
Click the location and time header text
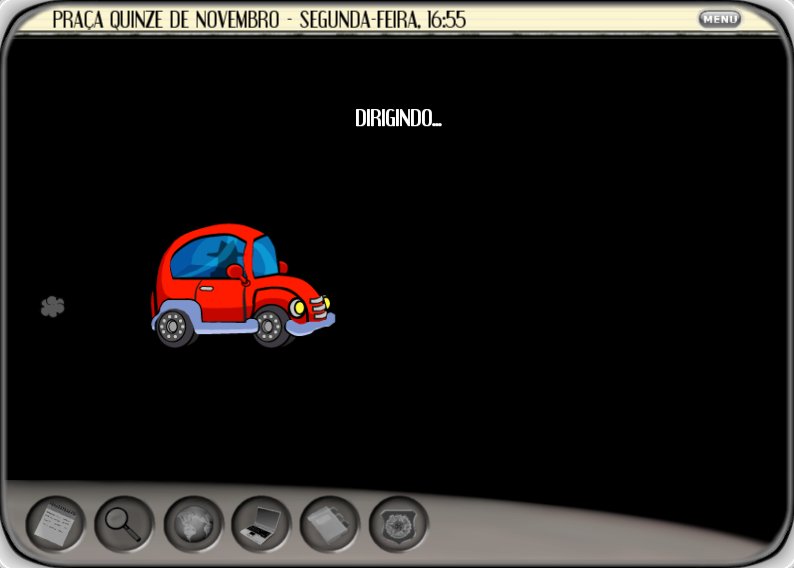tap(259, 20)
